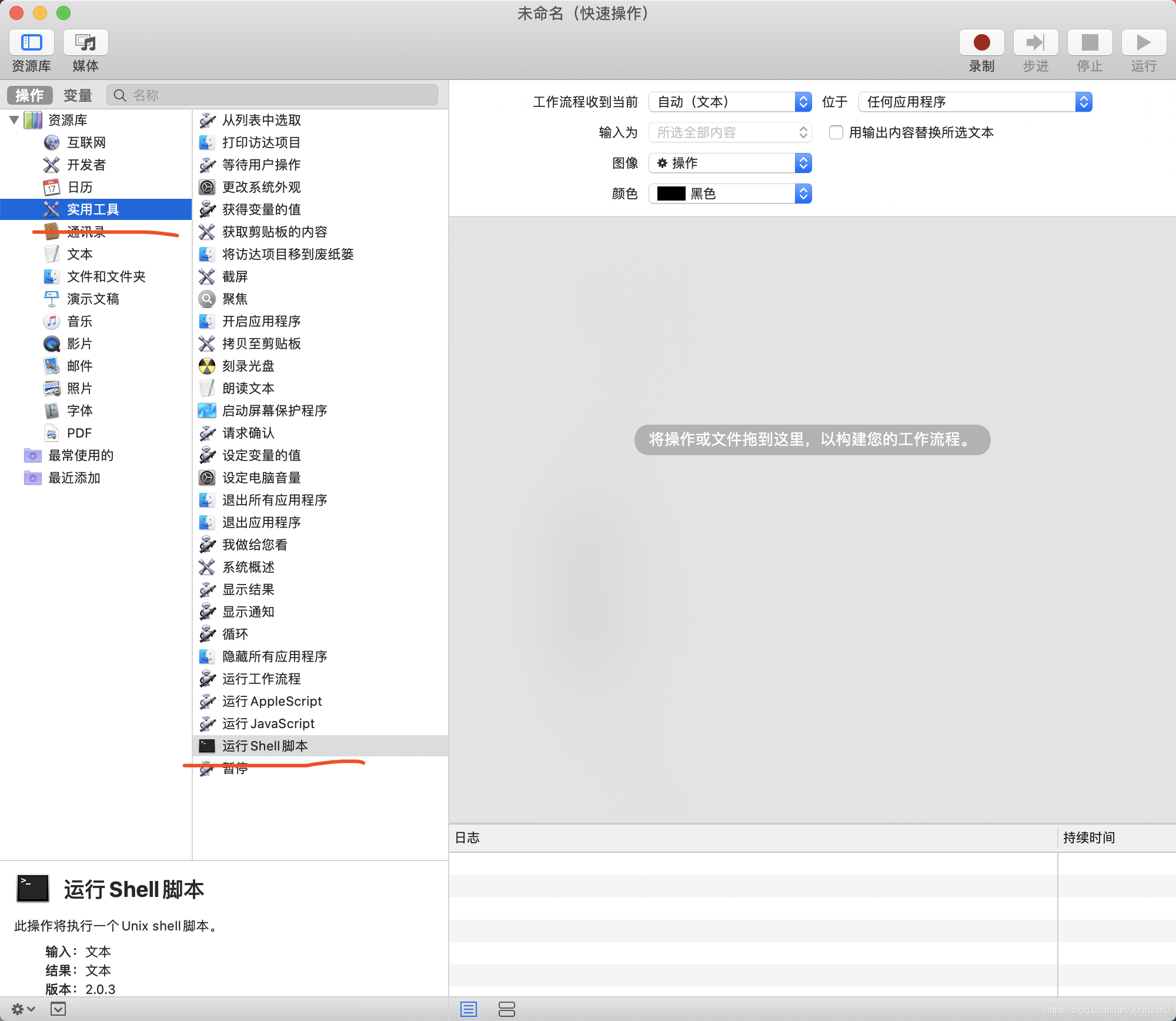Screen dimensions: 1176x1021
Task: Open the 媒体 media browser
Action: [86, 43]
